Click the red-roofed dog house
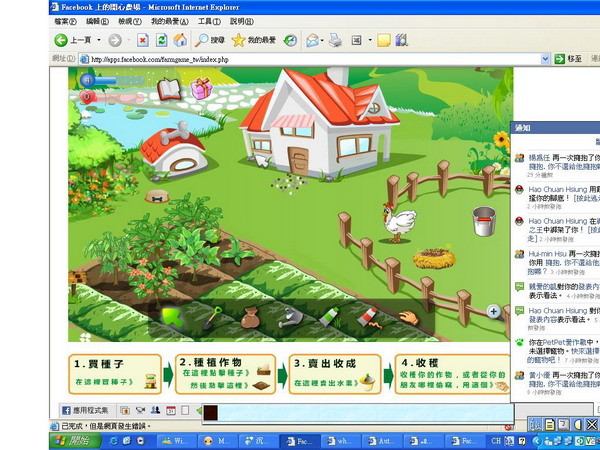 (x=173, y=150)
